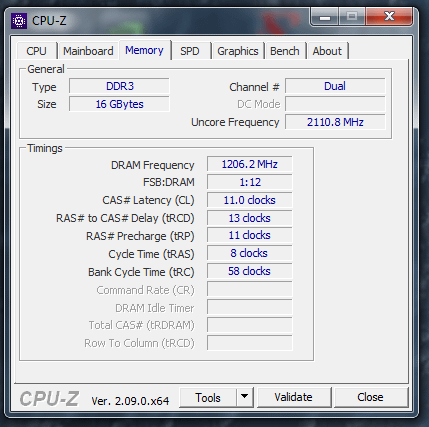
Task: Click the Close button at bottom
Action: (370, 397)
